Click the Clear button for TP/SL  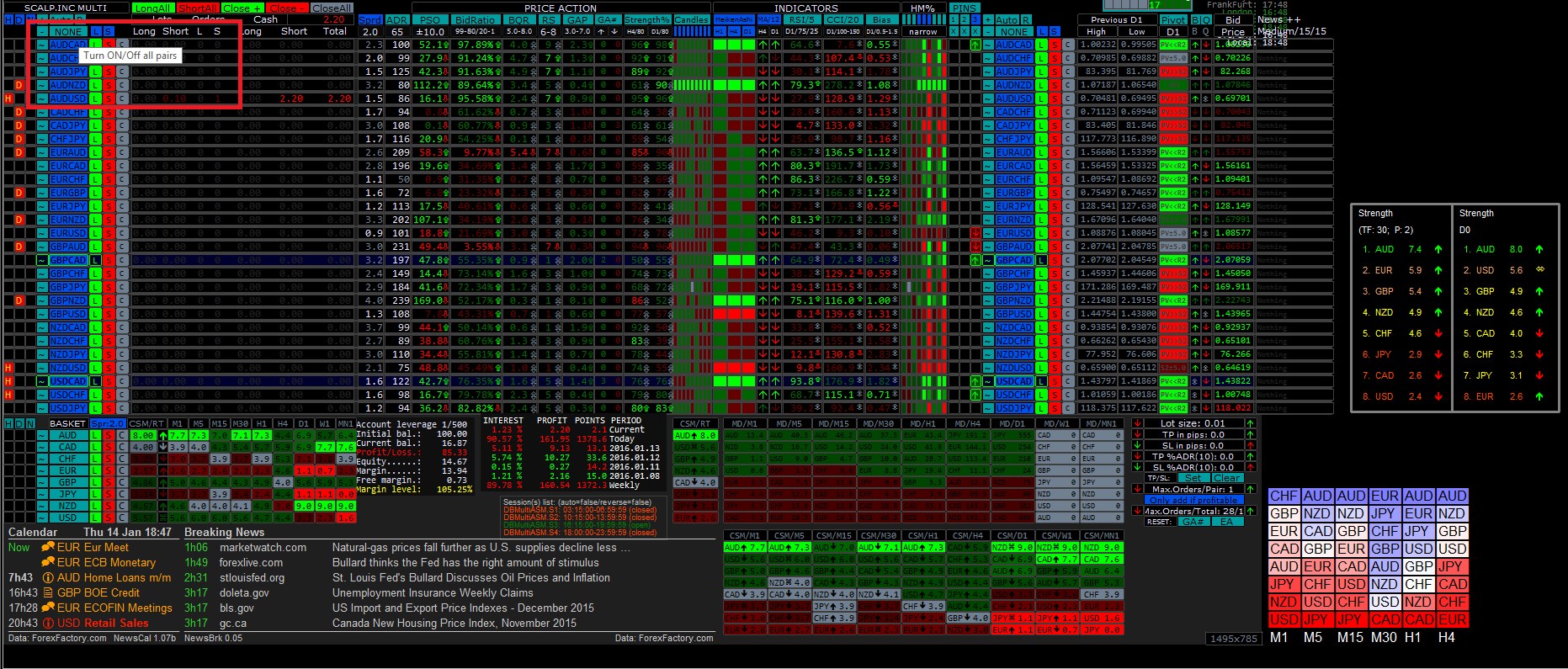[x=1226, y=478]
